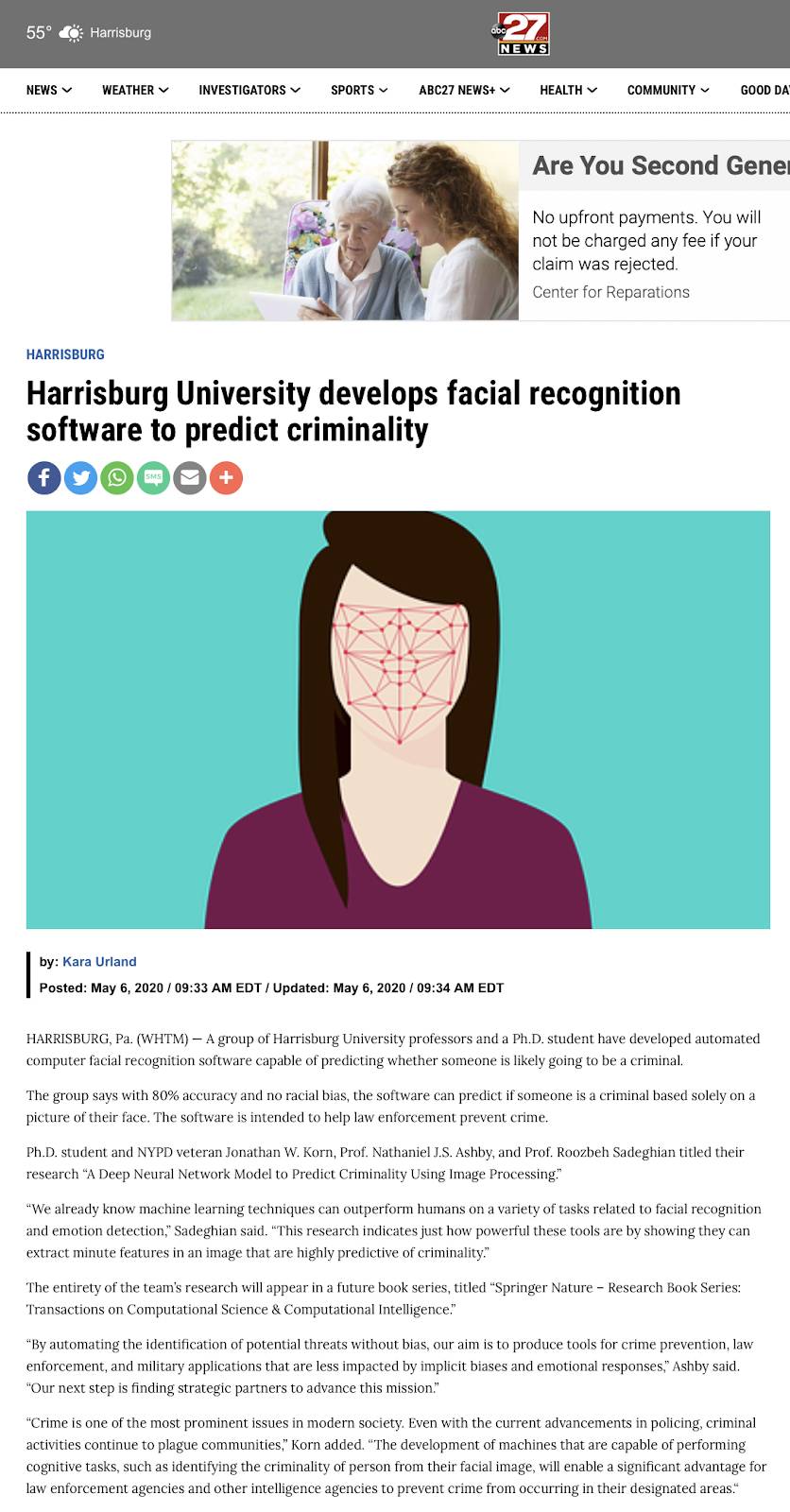This screenshot has width=790, height=1512.
Task: Expand the News dropdown menu
Action: [x=49, y=90]
